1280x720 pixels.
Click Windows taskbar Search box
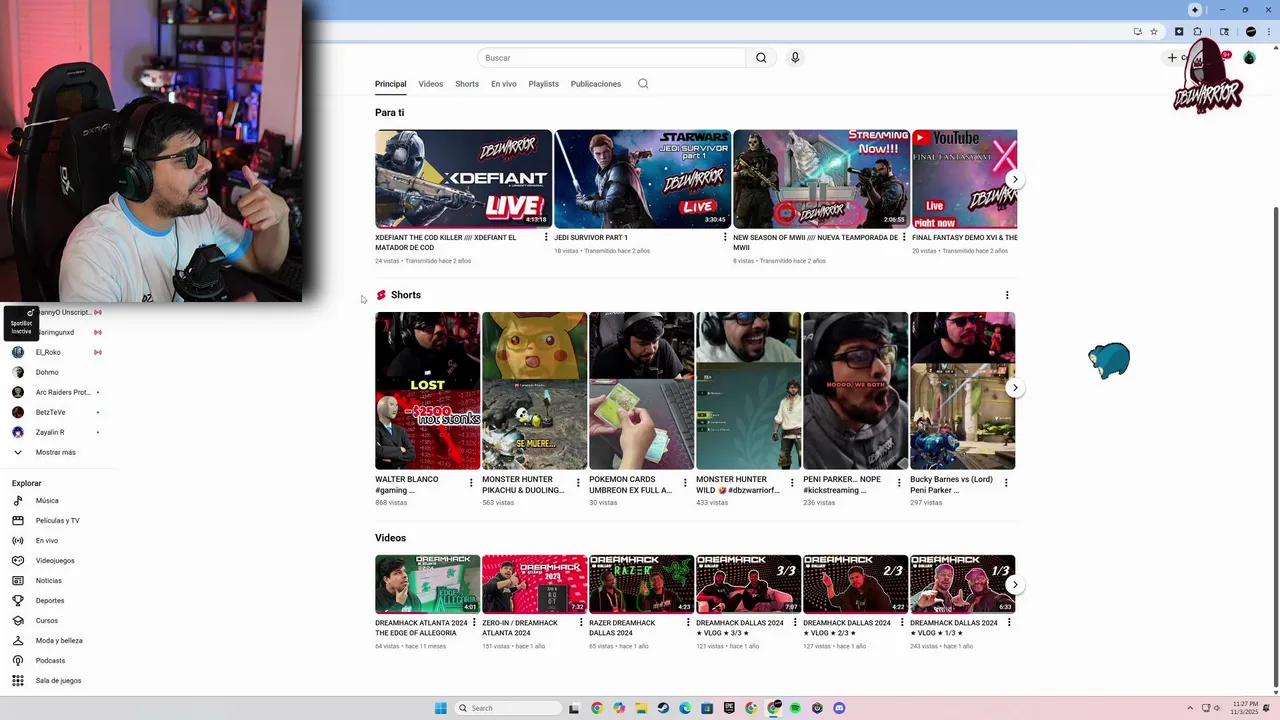(x=507, y=708)
